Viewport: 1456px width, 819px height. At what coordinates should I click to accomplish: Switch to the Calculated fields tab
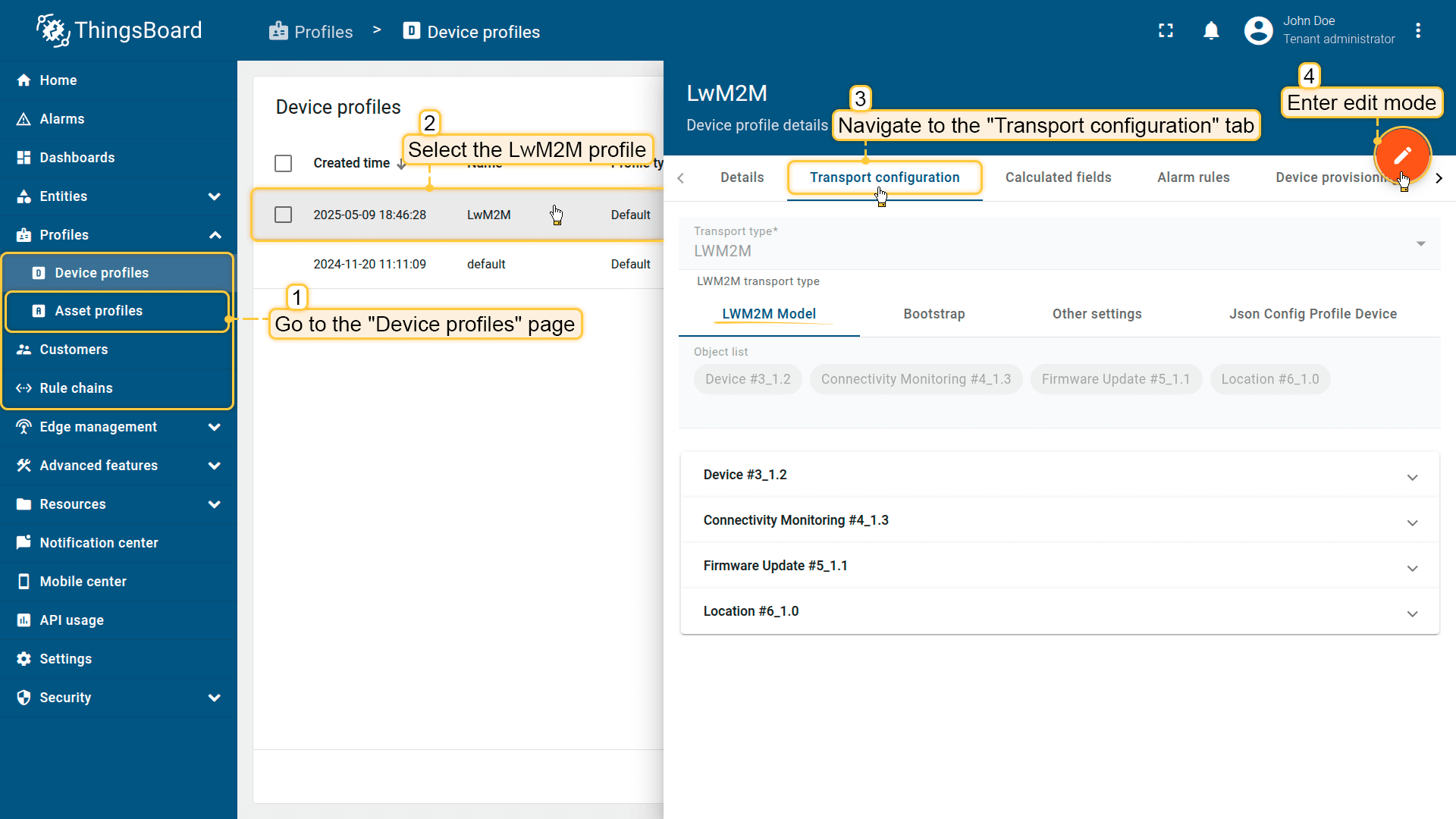(x=1058, y=177)
